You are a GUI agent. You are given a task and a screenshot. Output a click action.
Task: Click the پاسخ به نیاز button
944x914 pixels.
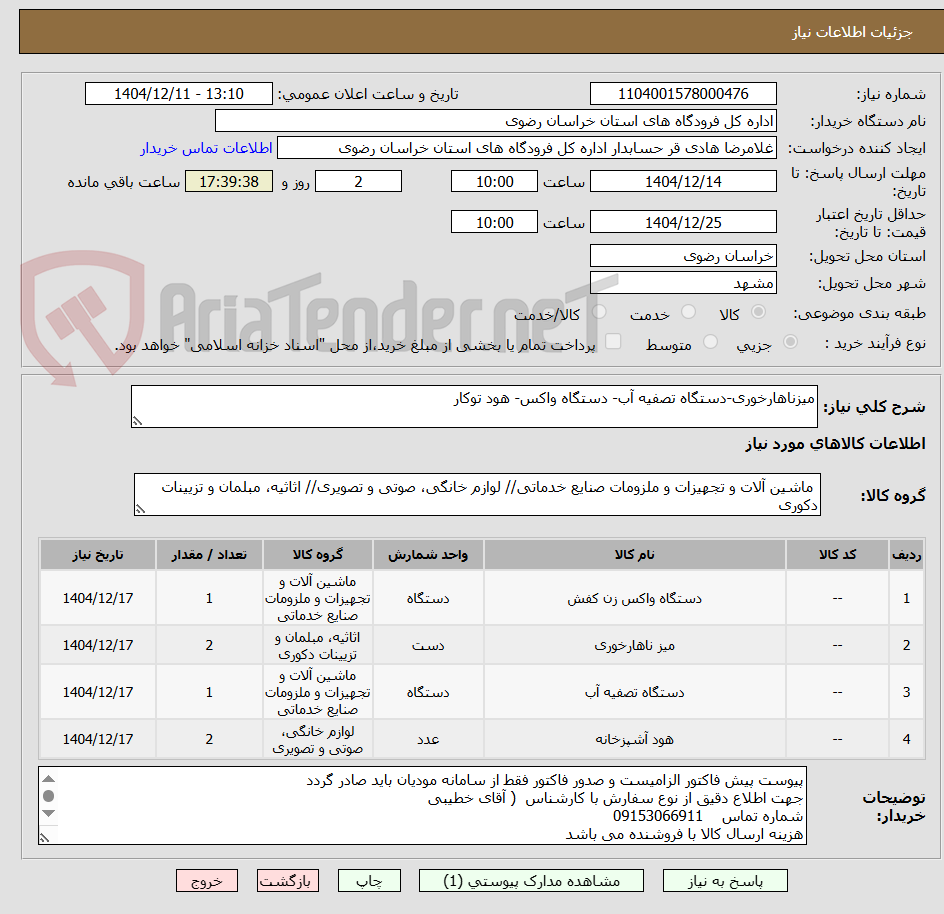(725, 881)
